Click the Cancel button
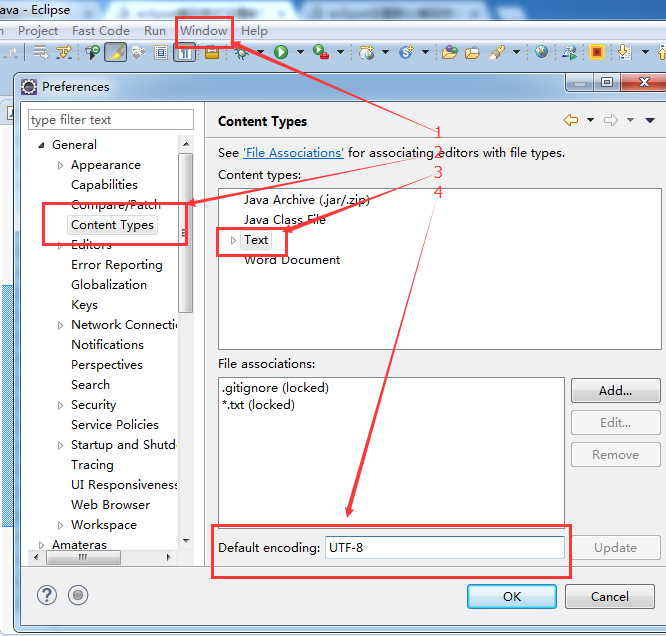Image resolution: width=666 pixels, height=636 pixels. point(610,596)
